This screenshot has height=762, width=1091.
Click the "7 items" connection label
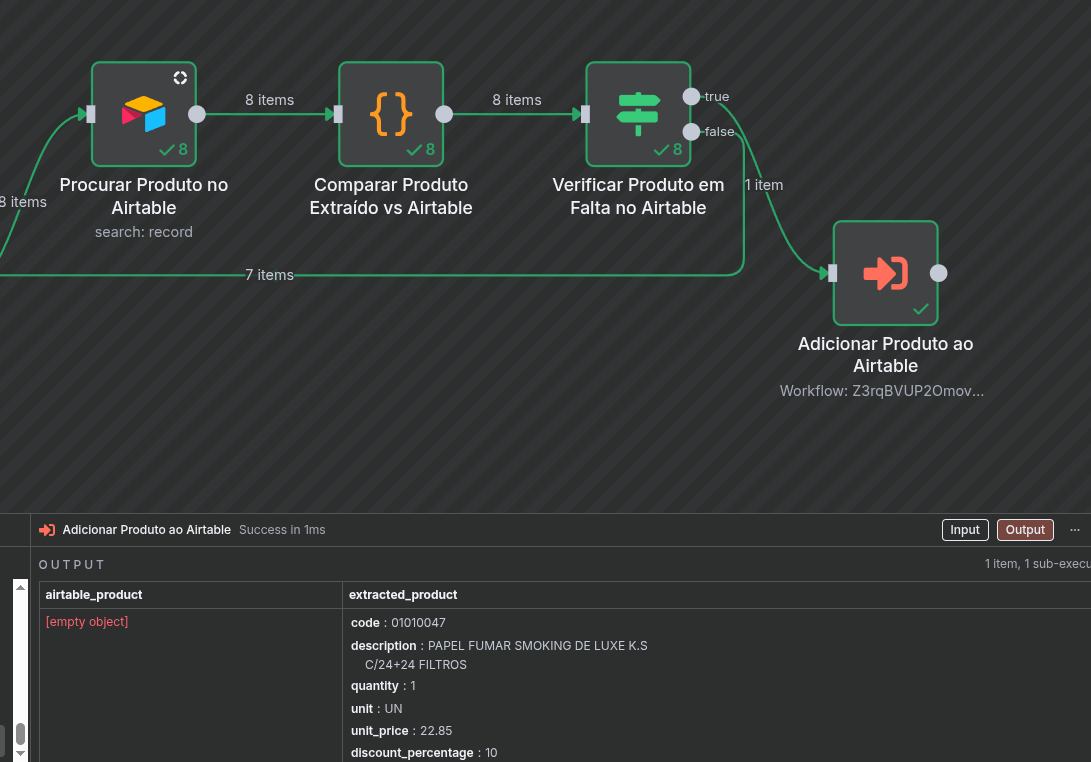pyautogui.click(x=269, y=274)
